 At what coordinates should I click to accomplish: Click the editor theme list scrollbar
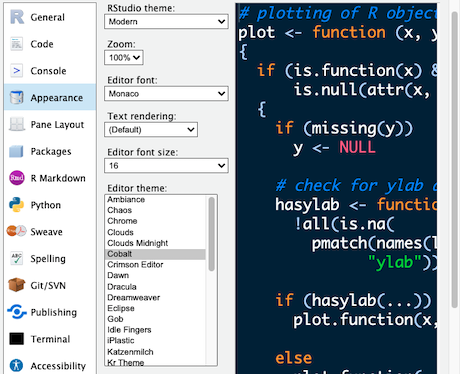pyautogui.click(x=211, y=234)
